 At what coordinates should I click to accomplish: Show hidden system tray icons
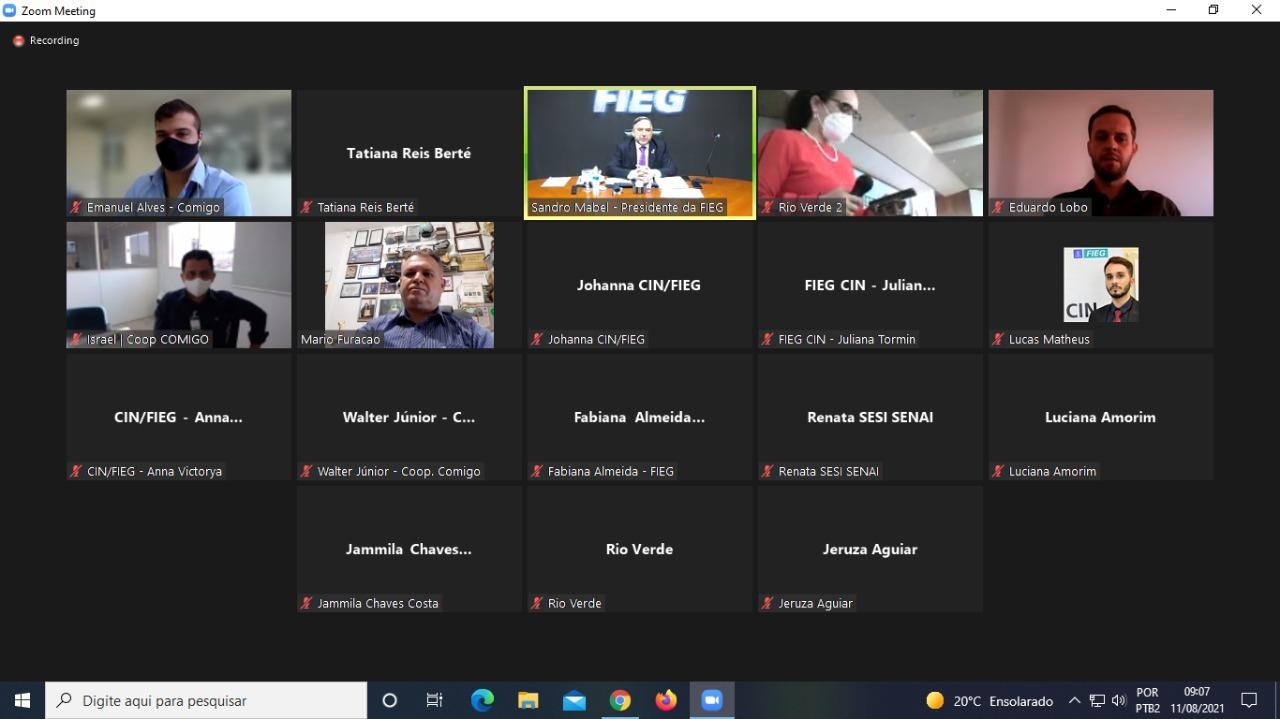pyautogui.click(x=1075, y=701)
